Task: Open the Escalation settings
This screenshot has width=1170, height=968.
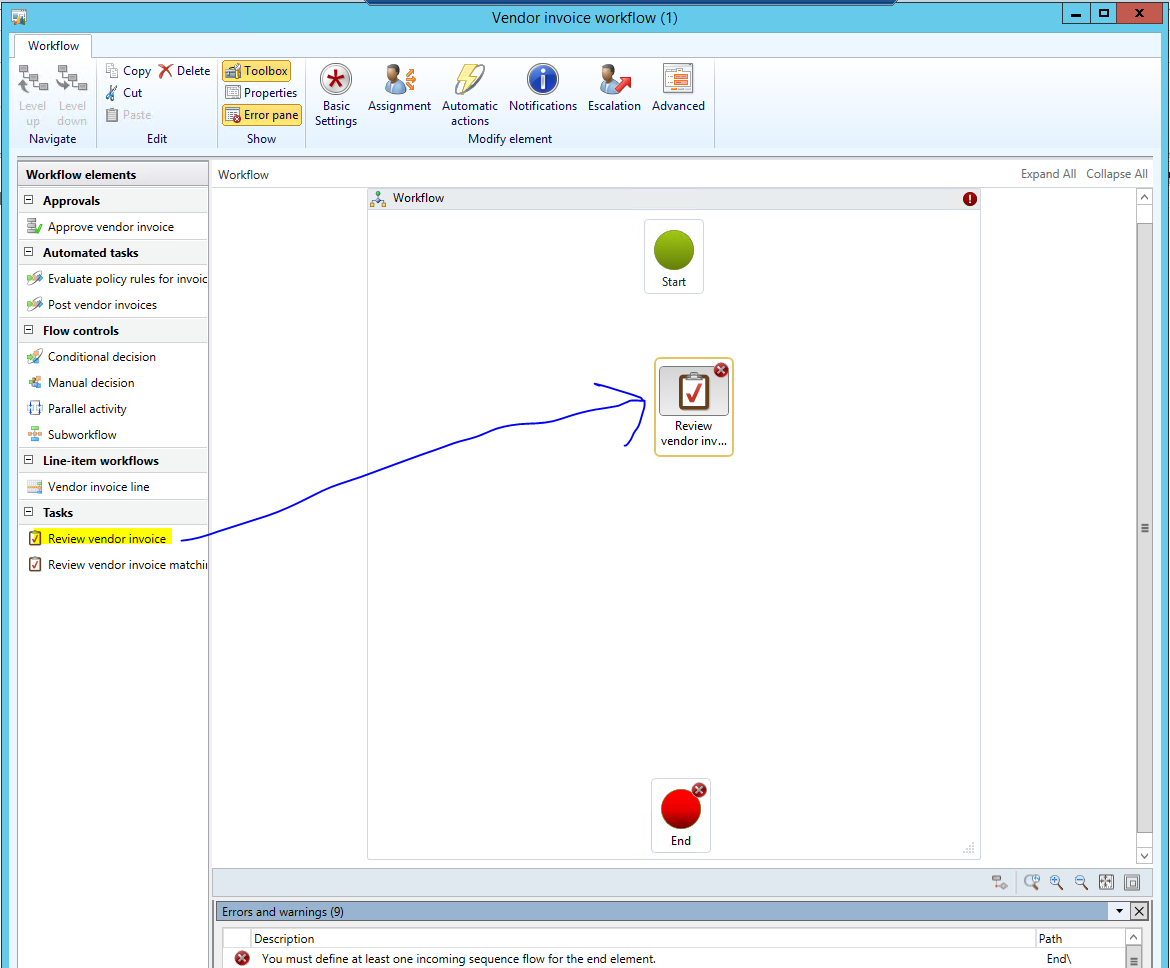Action: click(x=614, y=89)
